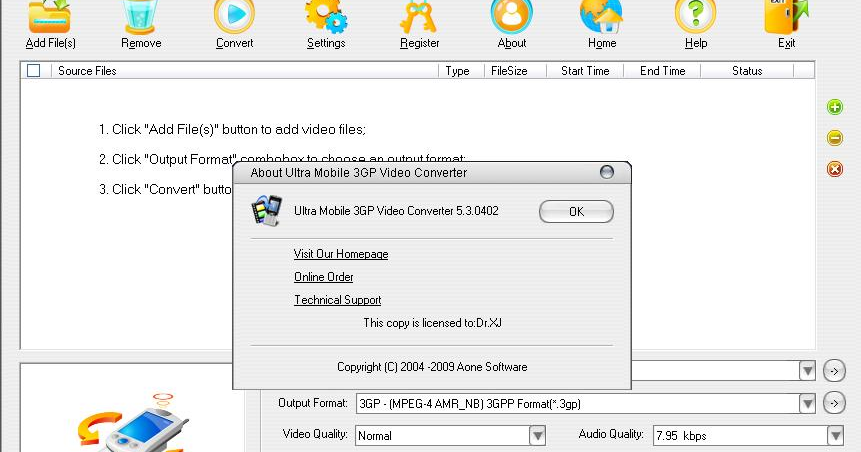Click the FileSize column header
This screenshot has height=452, width=861.
coord(515,71)
